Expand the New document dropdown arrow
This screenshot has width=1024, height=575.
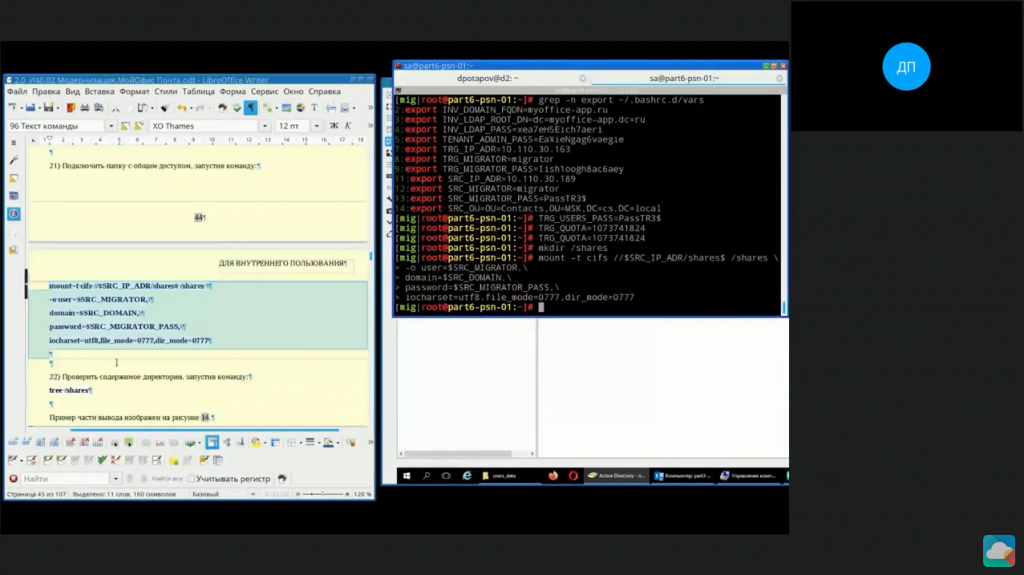click(22, 108)
